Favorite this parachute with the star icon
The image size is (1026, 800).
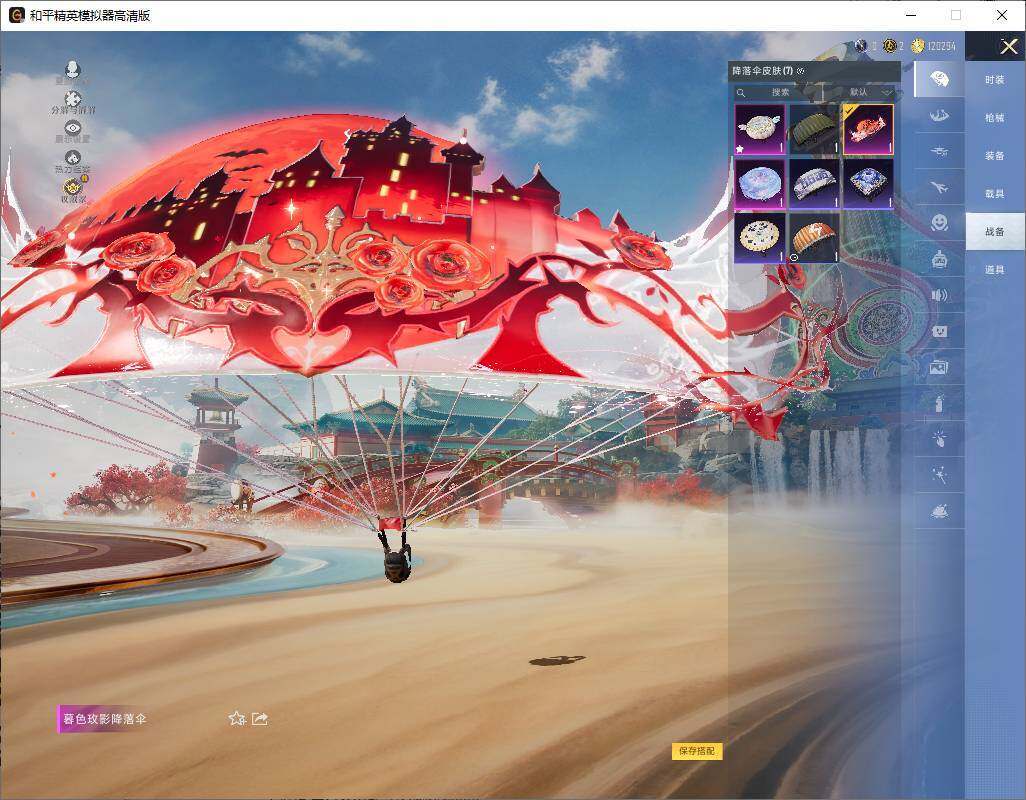pos(236,718)
